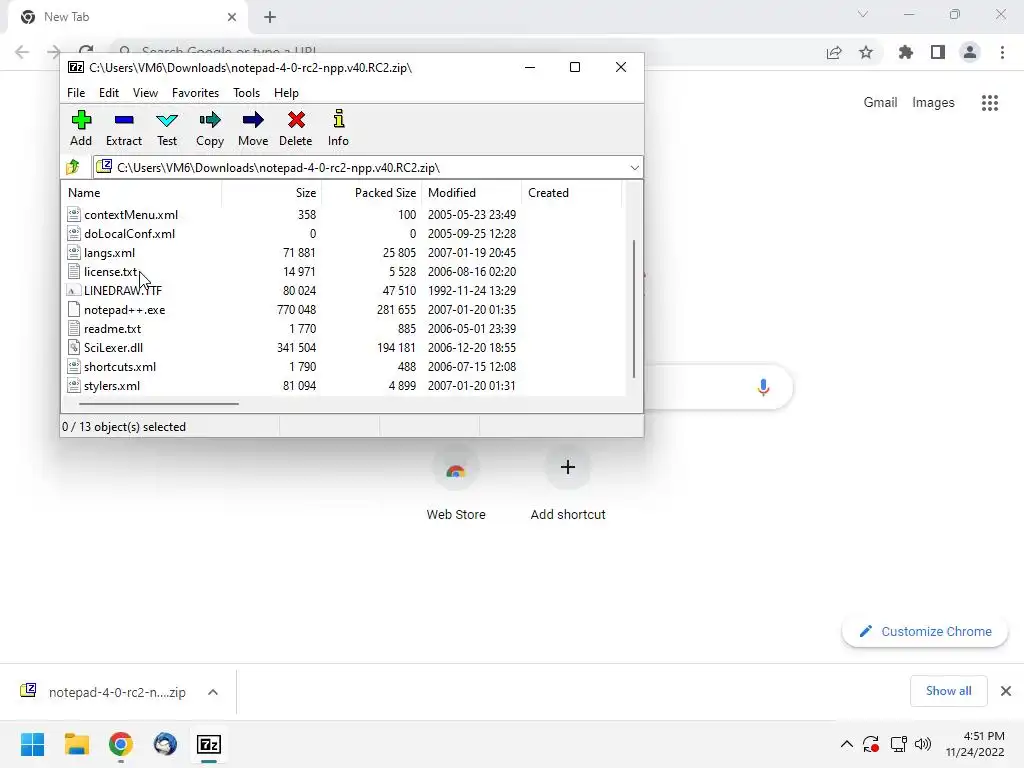This screenshot has height=768, width=1024.
Task: Select doLocalConf.xml file
Action: tap(129, 234)
